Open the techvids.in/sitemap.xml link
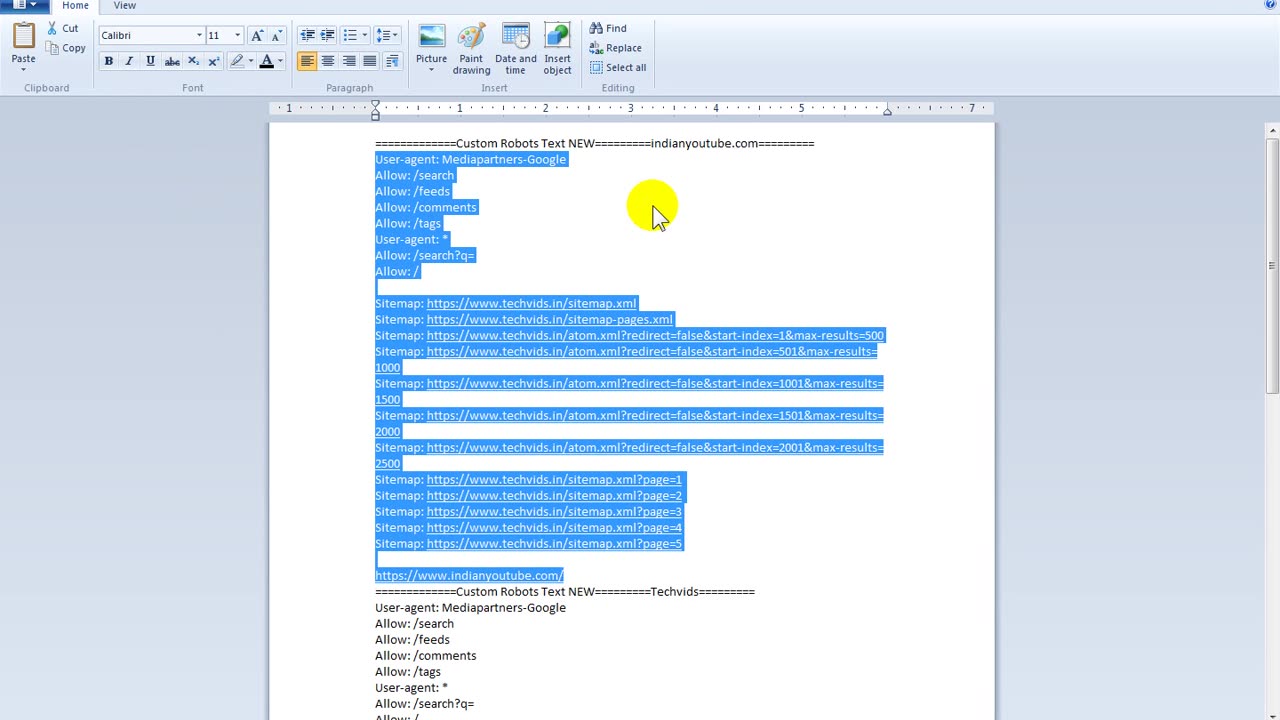The height and width of the screenshot is (720, 1280). tap(531, 303)
